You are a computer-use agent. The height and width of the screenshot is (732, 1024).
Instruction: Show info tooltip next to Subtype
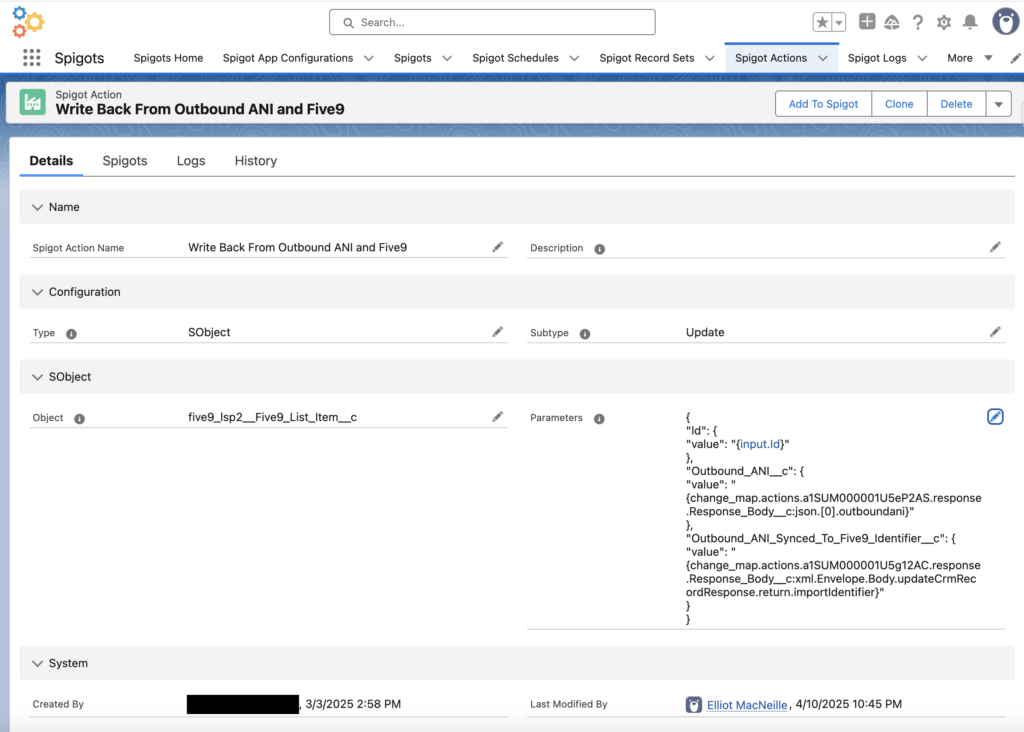(x=585, y=334)
